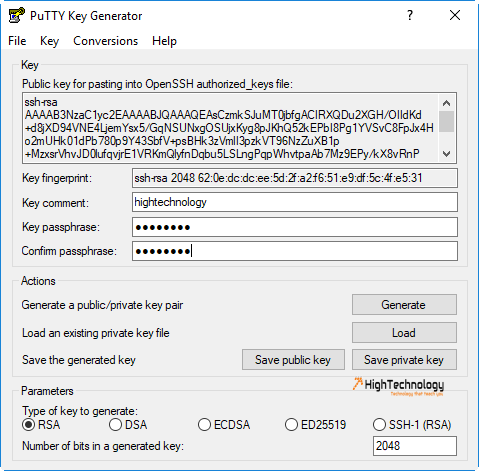Select the DSA key type
Image resolution: width=479 pixels, height=471 pixels.
(115, 425)
